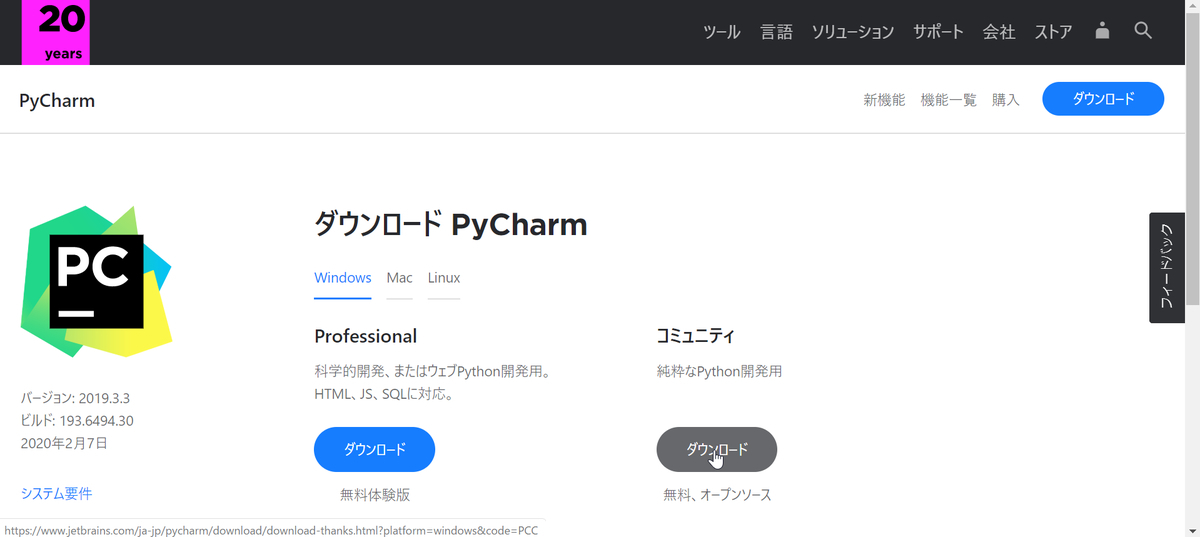This screenshot has width=1200, height=537.
Task: Open the 会社 menu
Action: [x=999, y=32]
